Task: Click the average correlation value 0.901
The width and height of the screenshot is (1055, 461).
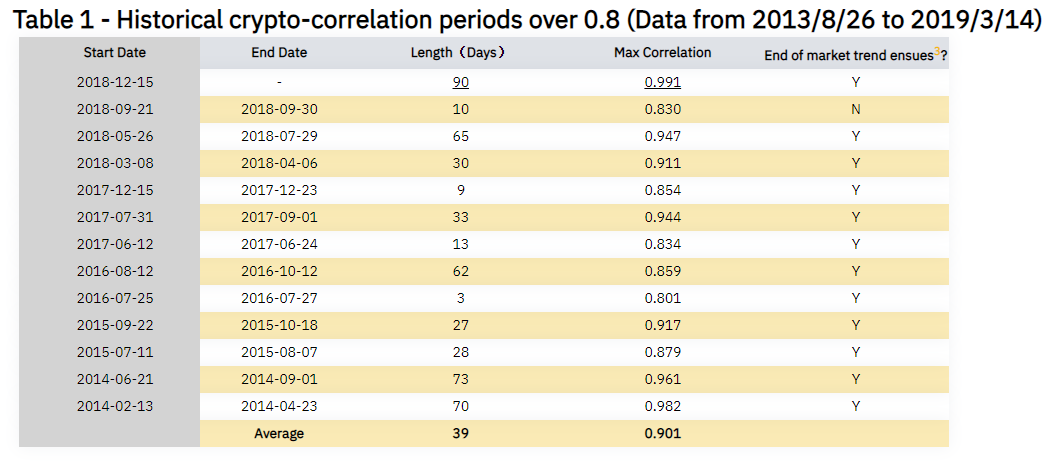Action: point(662,434)
